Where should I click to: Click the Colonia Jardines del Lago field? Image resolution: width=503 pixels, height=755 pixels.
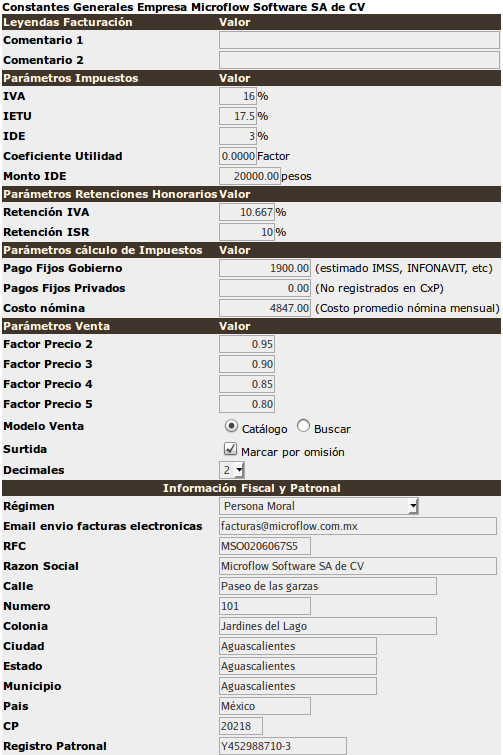click(x=328, y=626)
